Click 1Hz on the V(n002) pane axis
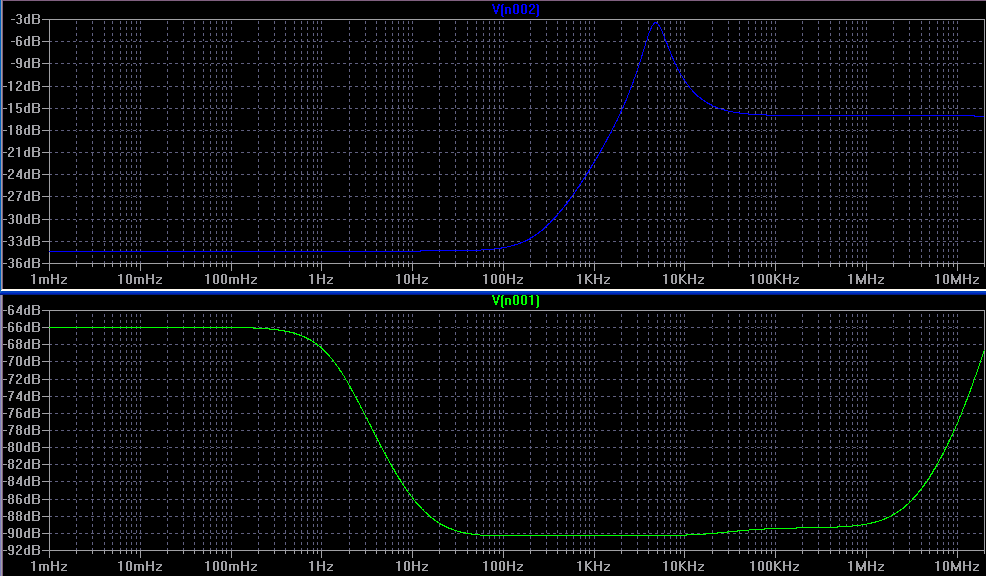 coord(321,279)
